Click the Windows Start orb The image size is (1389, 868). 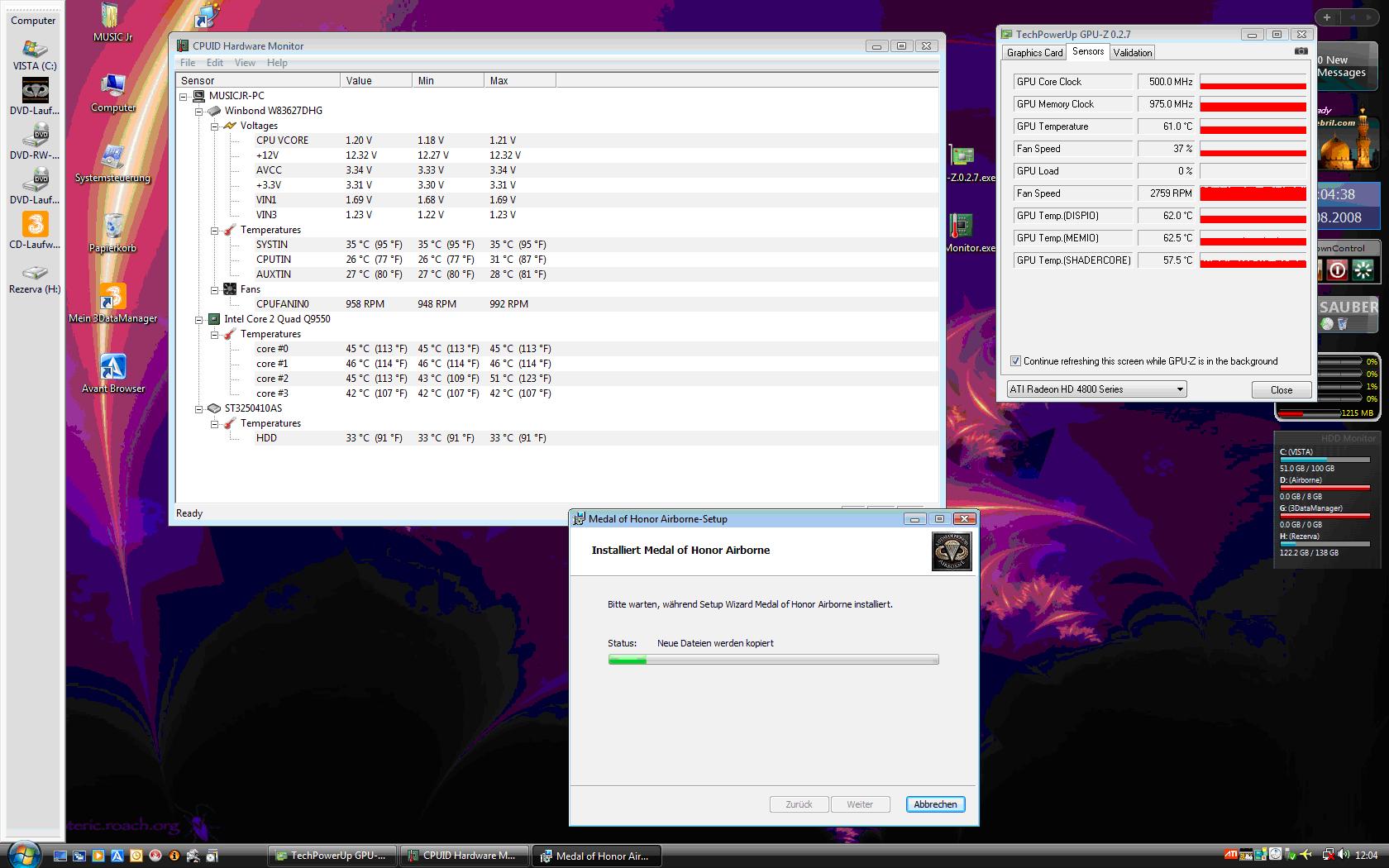(23, 854)
